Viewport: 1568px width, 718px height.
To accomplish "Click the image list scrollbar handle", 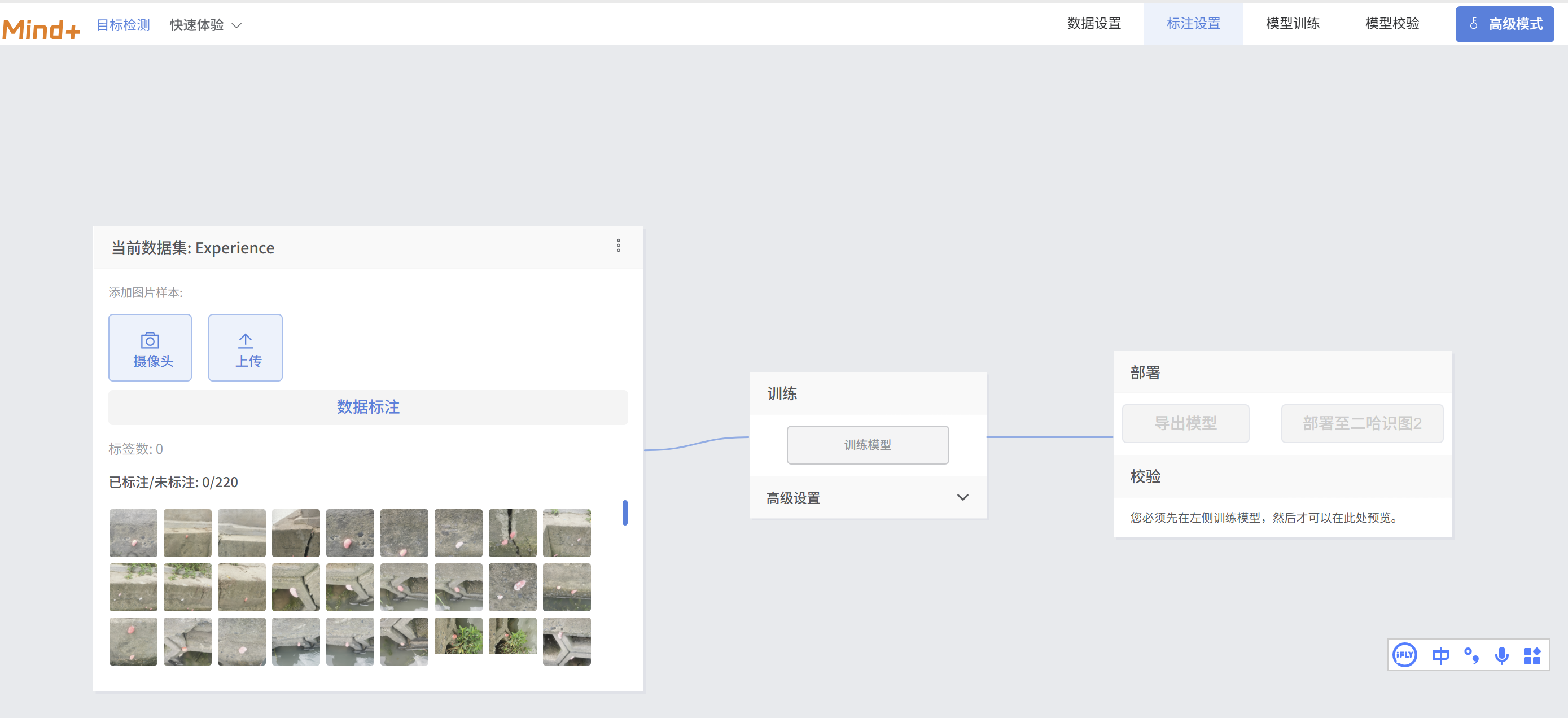I will click(x=624, y=513).
